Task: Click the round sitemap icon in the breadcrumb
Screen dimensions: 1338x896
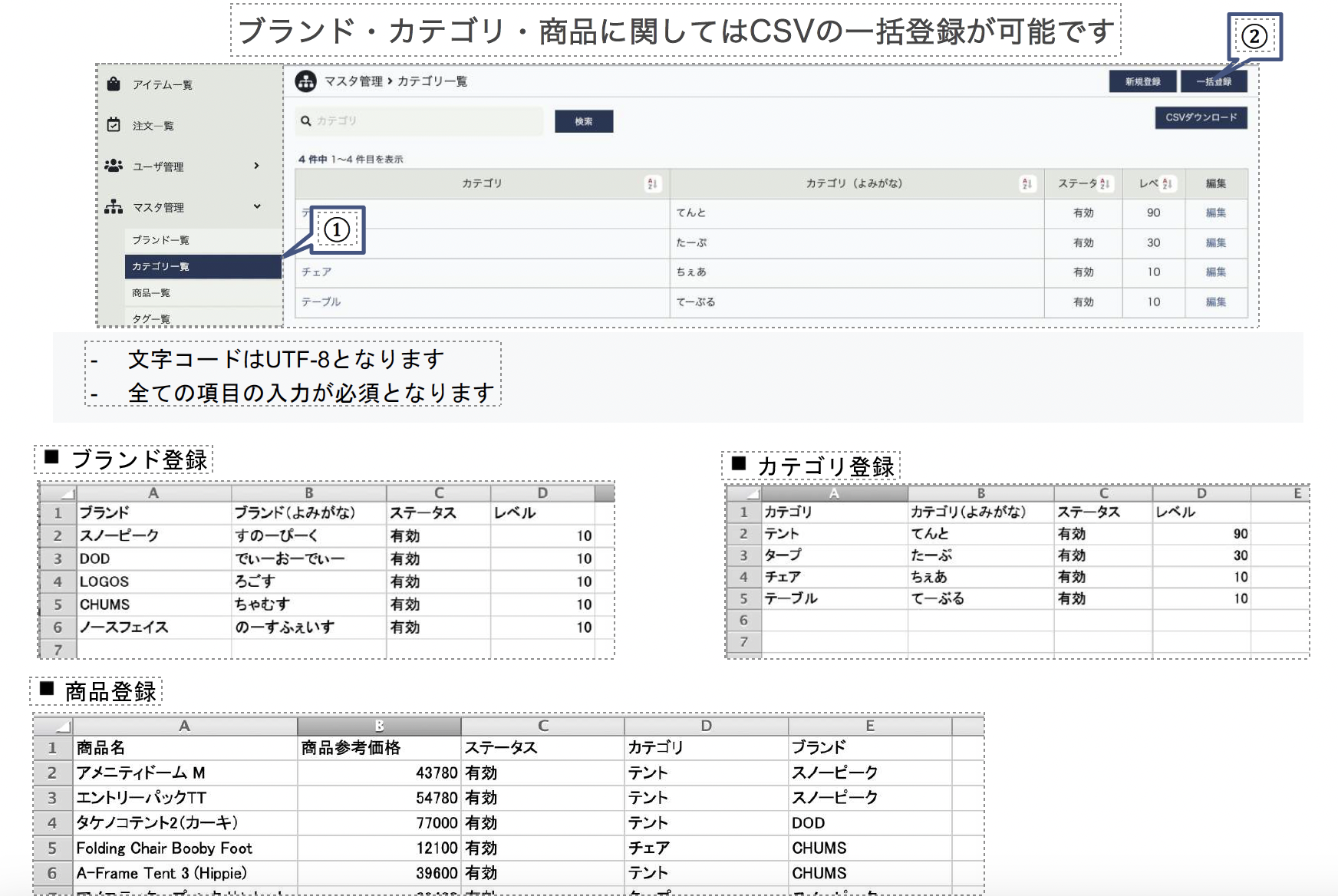Action: pyautogui.click(x=306, y=81)
